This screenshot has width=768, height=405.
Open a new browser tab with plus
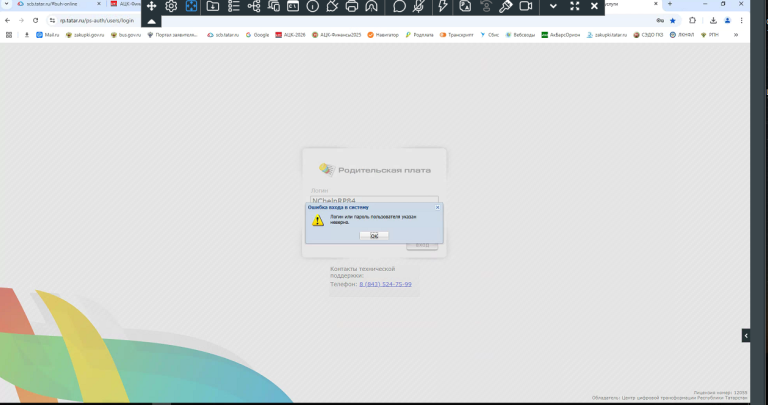(670, 4)
